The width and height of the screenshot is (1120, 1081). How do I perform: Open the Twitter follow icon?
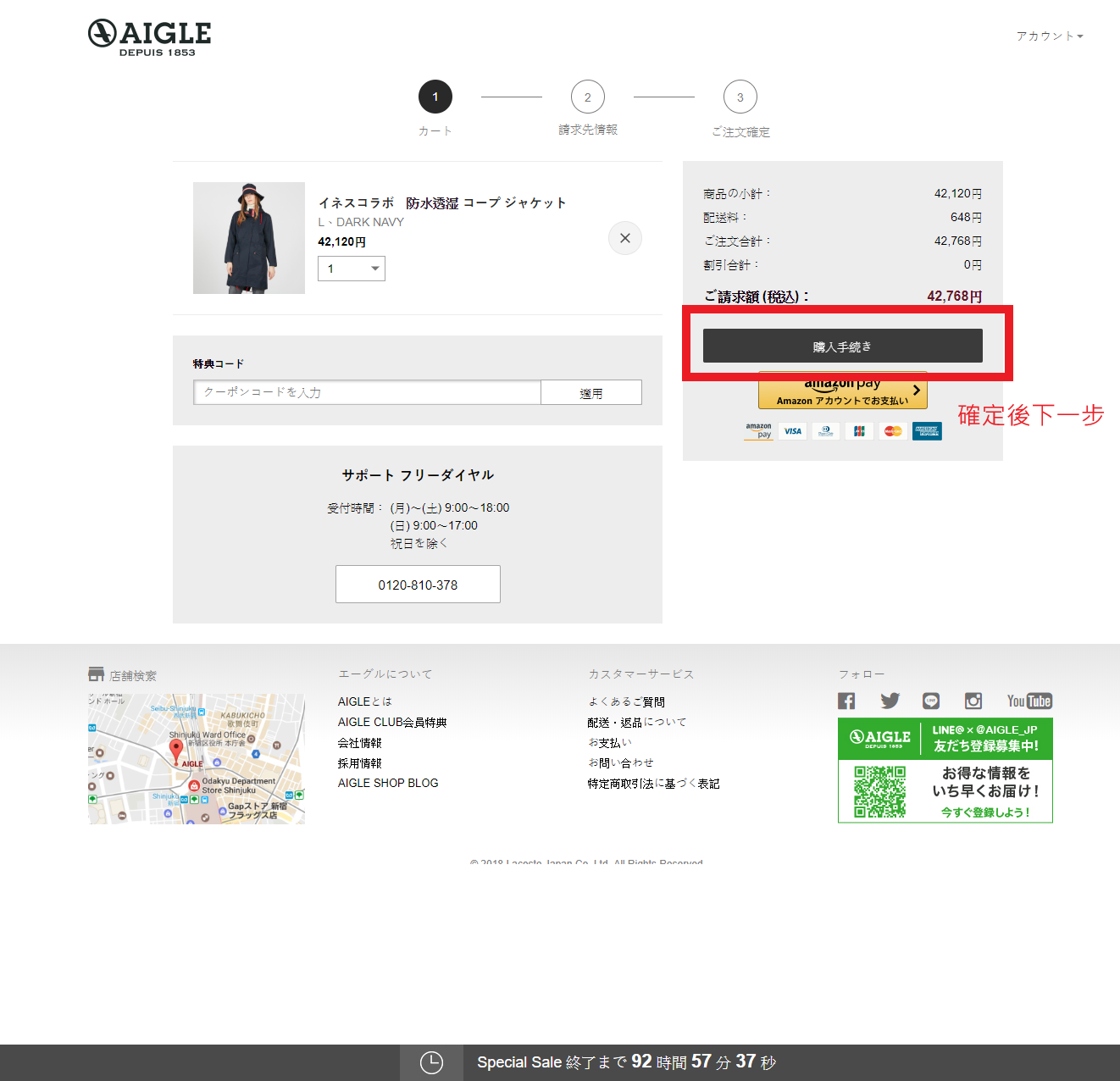click(890, 701)
